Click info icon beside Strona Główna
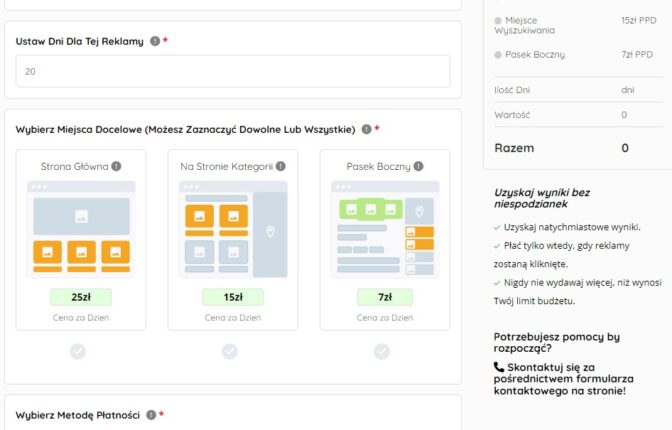This screenshot has height=430, width=672. coord(116,166)
